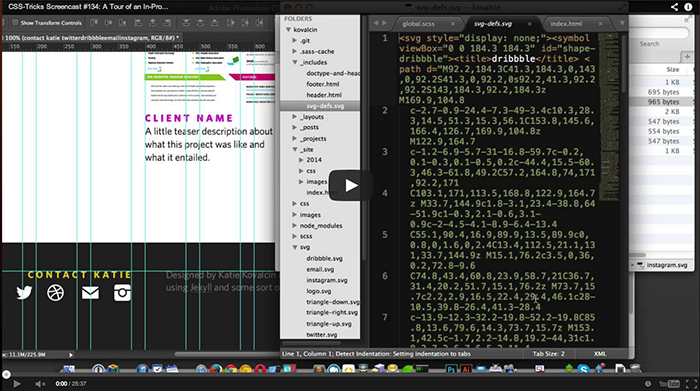
Task: Open the video info icon
Action: [x=688, y=7]
